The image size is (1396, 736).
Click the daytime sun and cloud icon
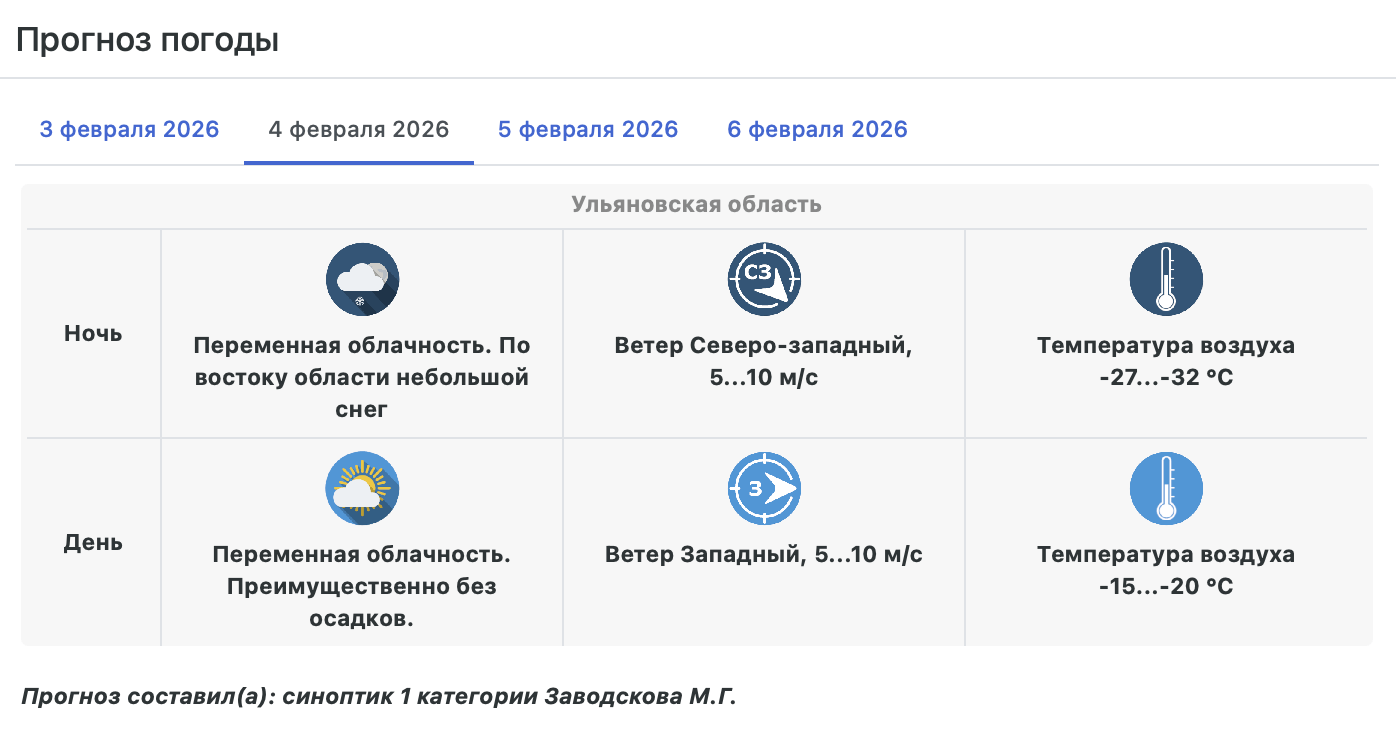point(362,488)
